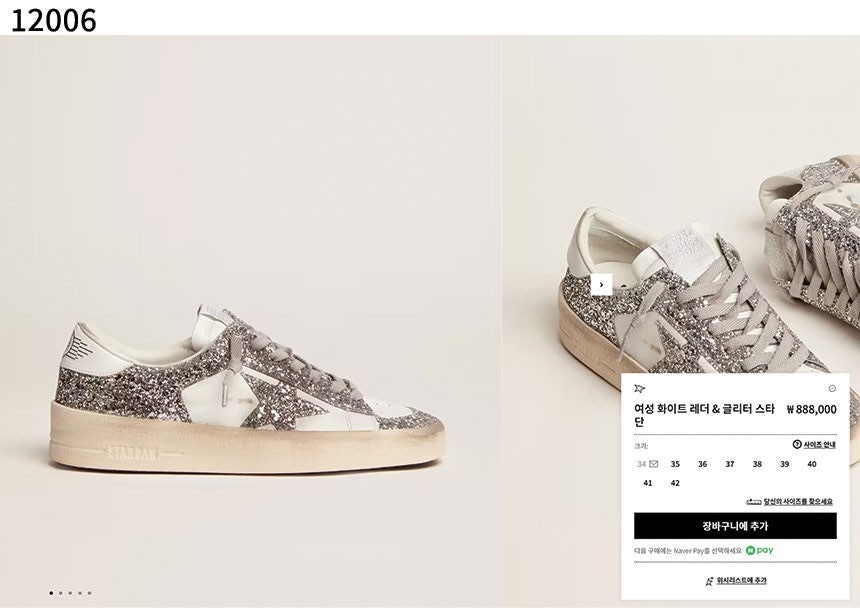This screenshot has height=608, width=860.
Task: Select size 36
Action: point(703,464)
